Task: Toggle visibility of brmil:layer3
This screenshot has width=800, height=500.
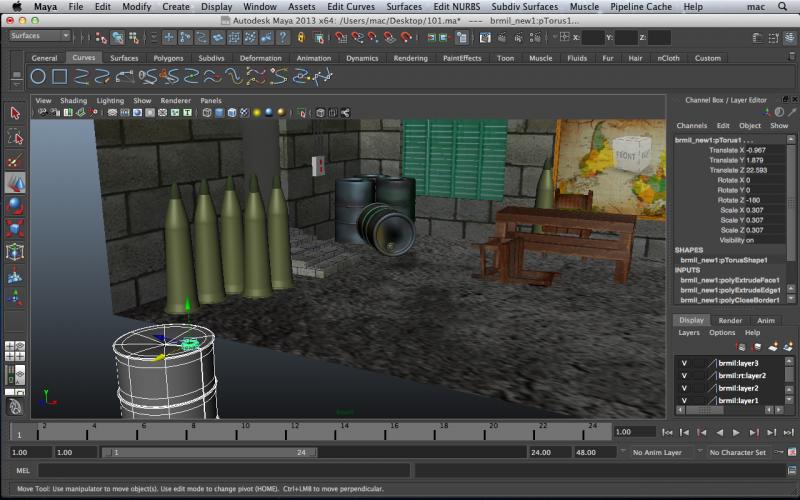Action: 684,363
